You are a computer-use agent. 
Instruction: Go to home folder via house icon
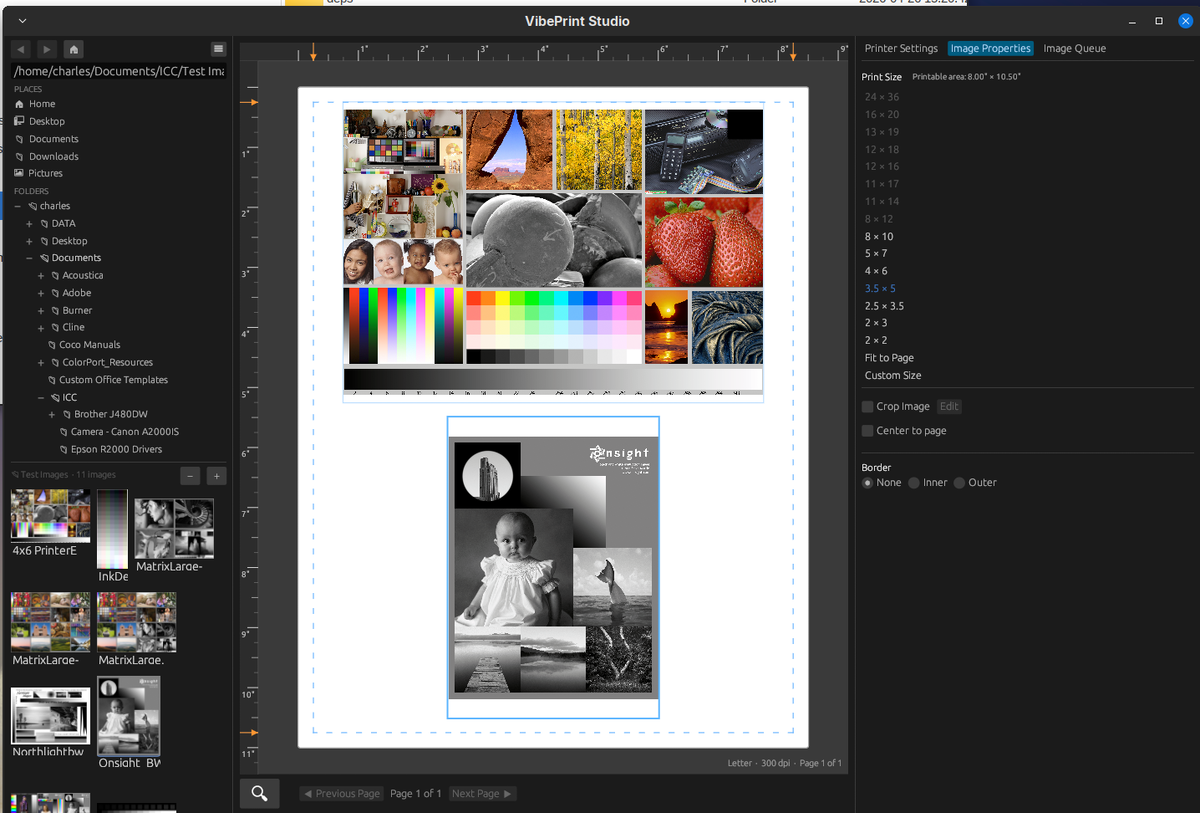pos(73,49)
